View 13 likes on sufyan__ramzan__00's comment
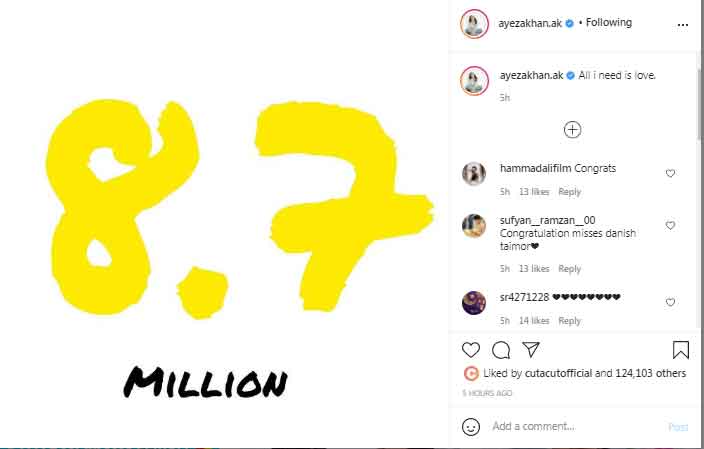Viewport: 704px width, 449px height. pyautogui.click(x=534, y=269)
